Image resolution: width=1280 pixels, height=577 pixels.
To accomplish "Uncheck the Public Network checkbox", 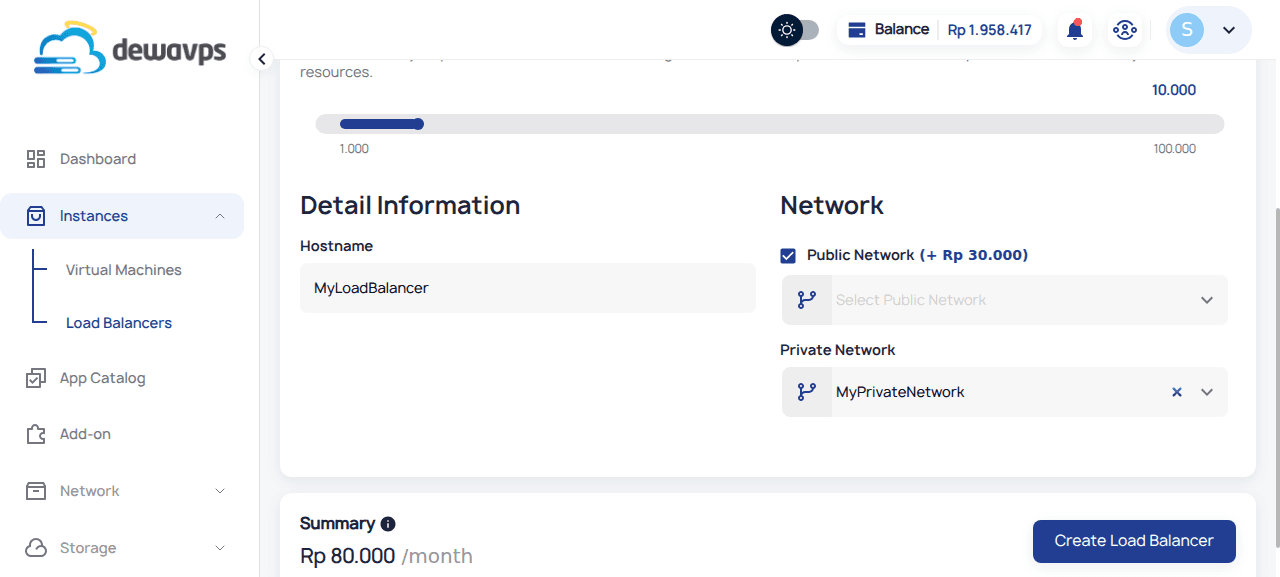I will point(788,256).
